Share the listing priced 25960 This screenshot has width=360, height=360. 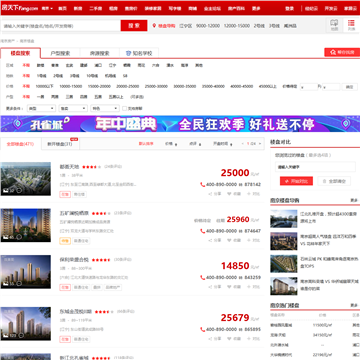215,240
